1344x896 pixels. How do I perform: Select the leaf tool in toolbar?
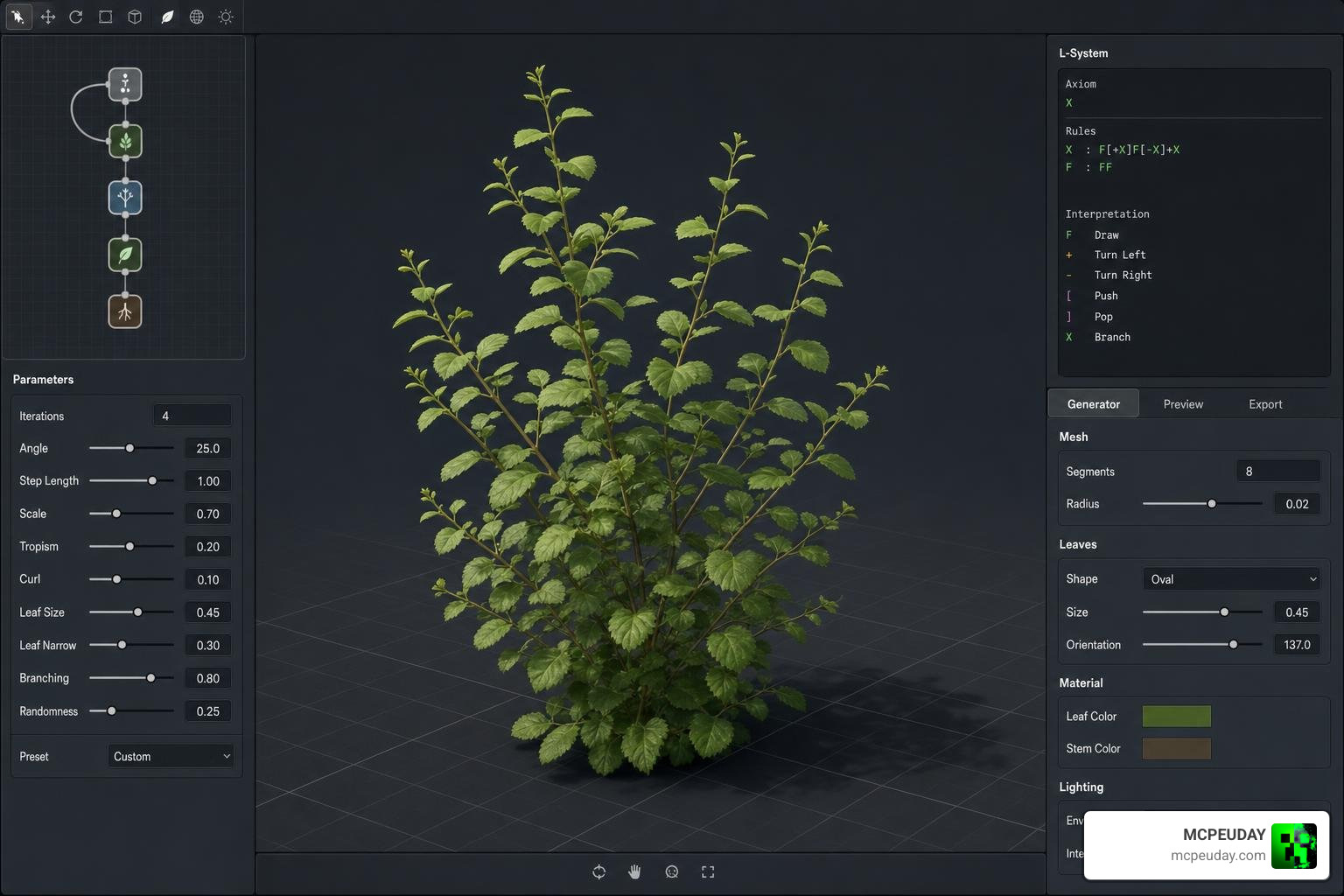point(167,17)
